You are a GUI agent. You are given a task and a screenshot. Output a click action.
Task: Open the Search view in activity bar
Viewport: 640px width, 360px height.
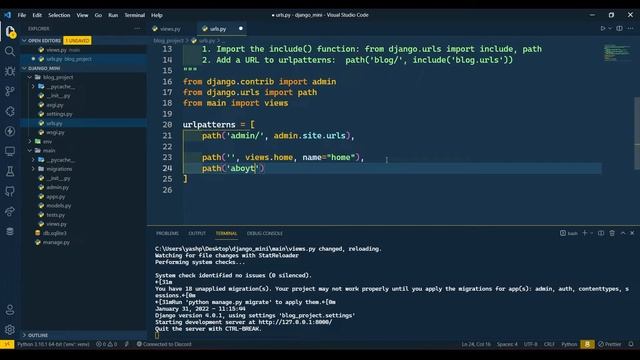click(10, 51)
